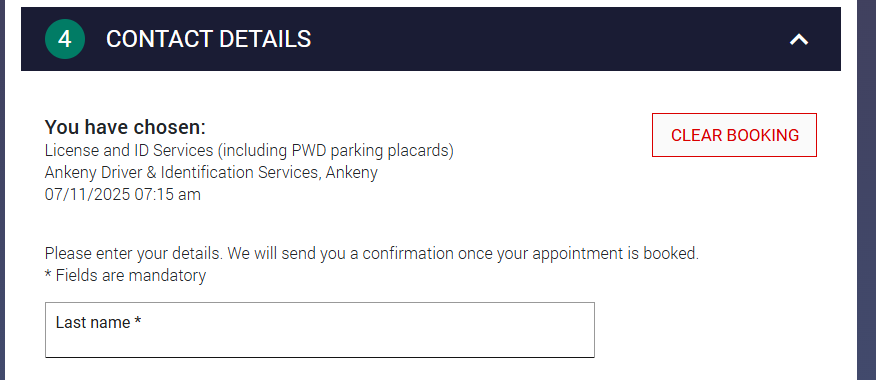Click the 'Last name *' field label
876x380 pixels.
[x=98, y=322]
